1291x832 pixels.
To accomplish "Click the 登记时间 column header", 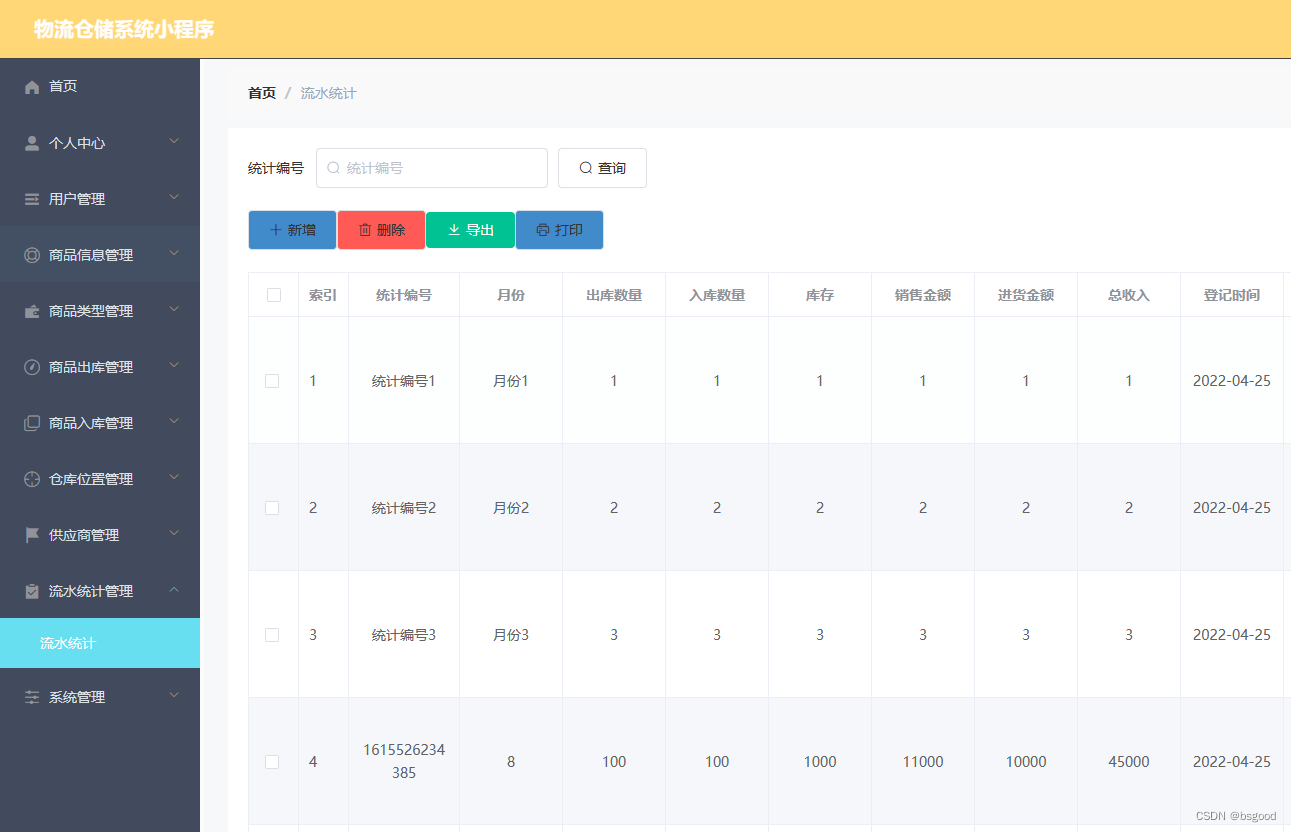I will (1232, 295).
